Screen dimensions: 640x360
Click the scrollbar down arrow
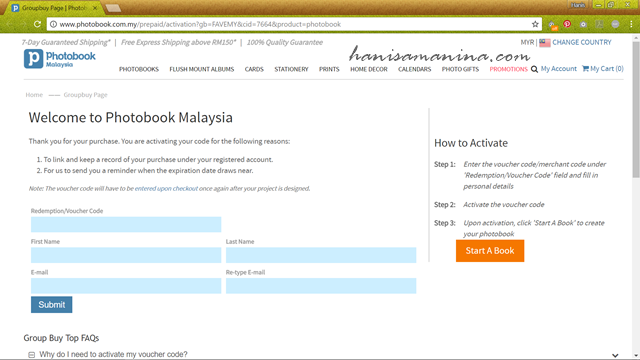(636, 356)
